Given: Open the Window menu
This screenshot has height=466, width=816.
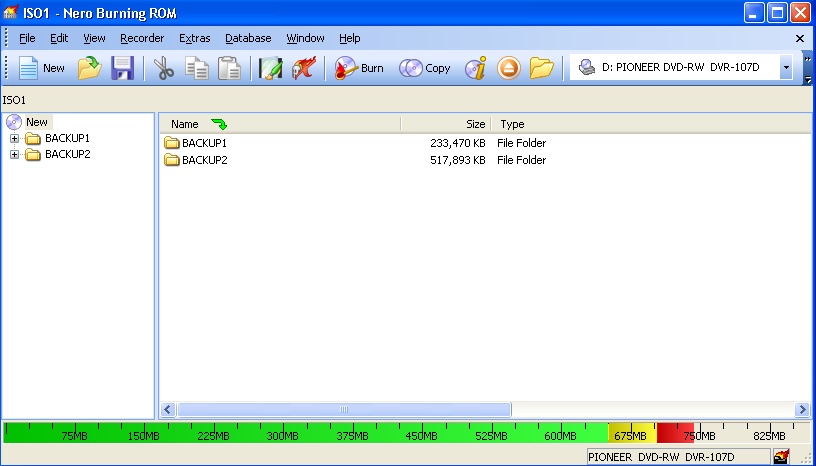Looking at the screenshot, I should (x=305, y=38).
